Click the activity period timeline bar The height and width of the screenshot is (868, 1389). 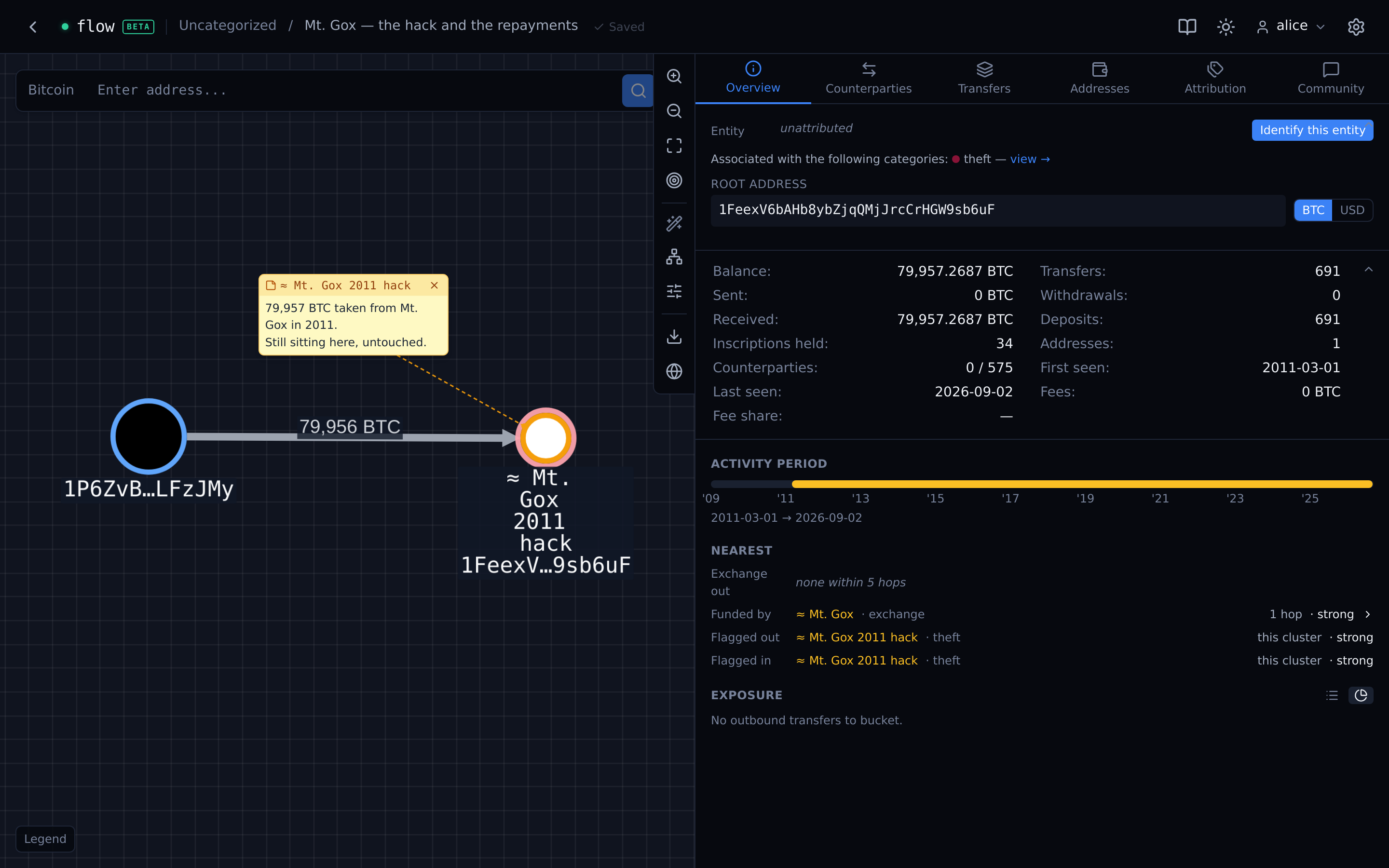[x=1041, y=484]
